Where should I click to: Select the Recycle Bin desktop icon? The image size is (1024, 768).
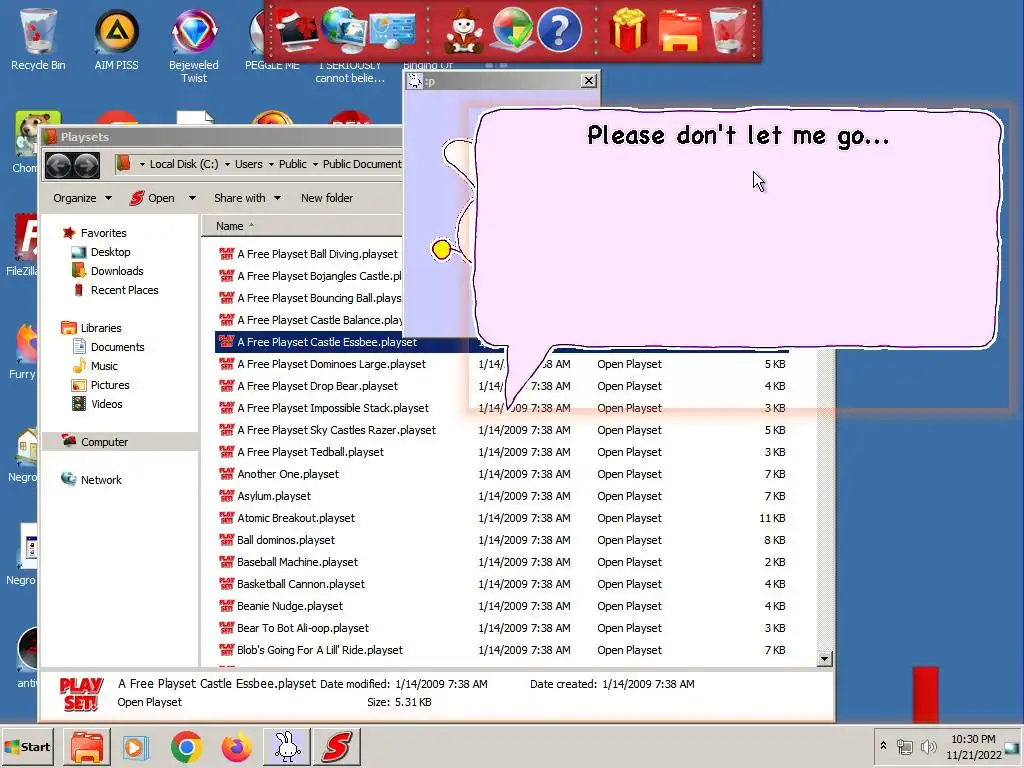pos(38,39)
